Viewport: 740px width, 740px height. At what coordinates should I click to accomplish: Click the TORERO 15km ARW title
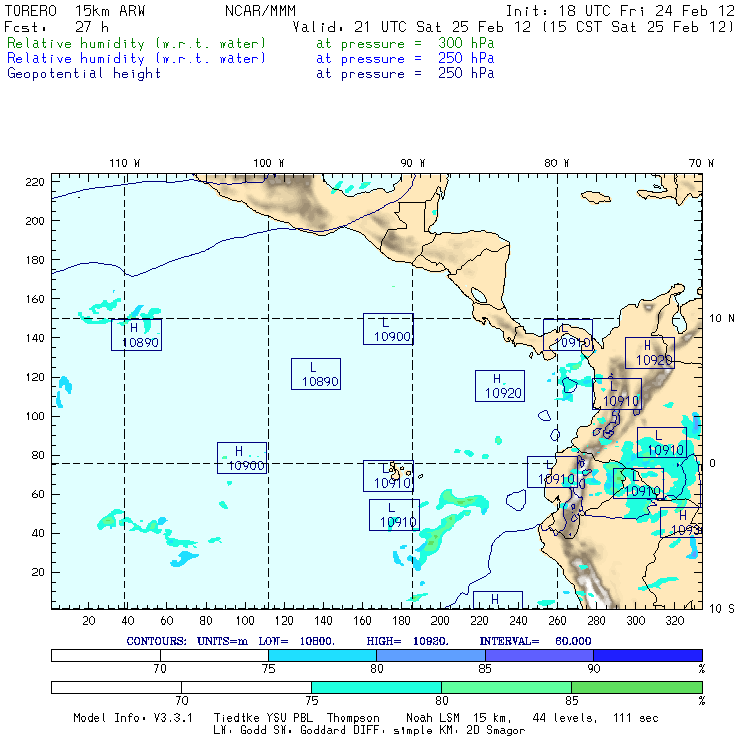[x=75, y=11]
